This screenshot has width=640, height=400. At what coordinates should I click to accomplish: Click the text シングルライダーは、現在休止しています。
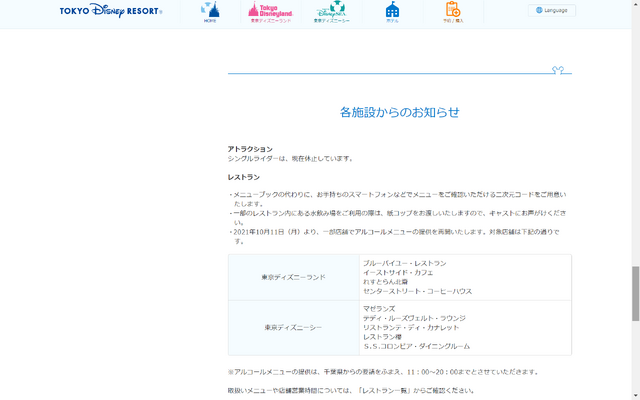[x=291, y=158]
